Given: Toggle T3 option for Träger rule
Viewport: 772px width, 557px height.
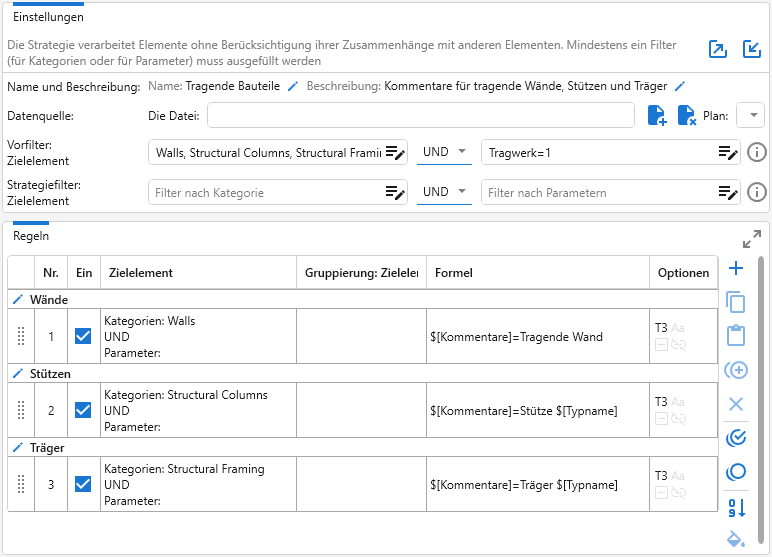Looking at the screenshot, I should coord(661,476).
